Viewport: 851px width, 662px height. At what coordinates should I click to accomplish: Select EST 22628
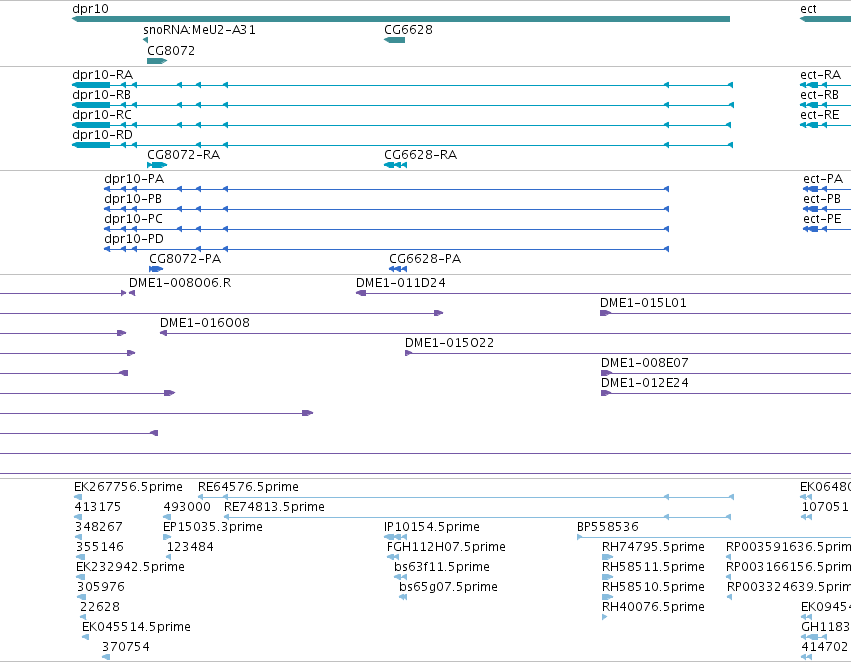pyautogui.click(x=83, y=618)
